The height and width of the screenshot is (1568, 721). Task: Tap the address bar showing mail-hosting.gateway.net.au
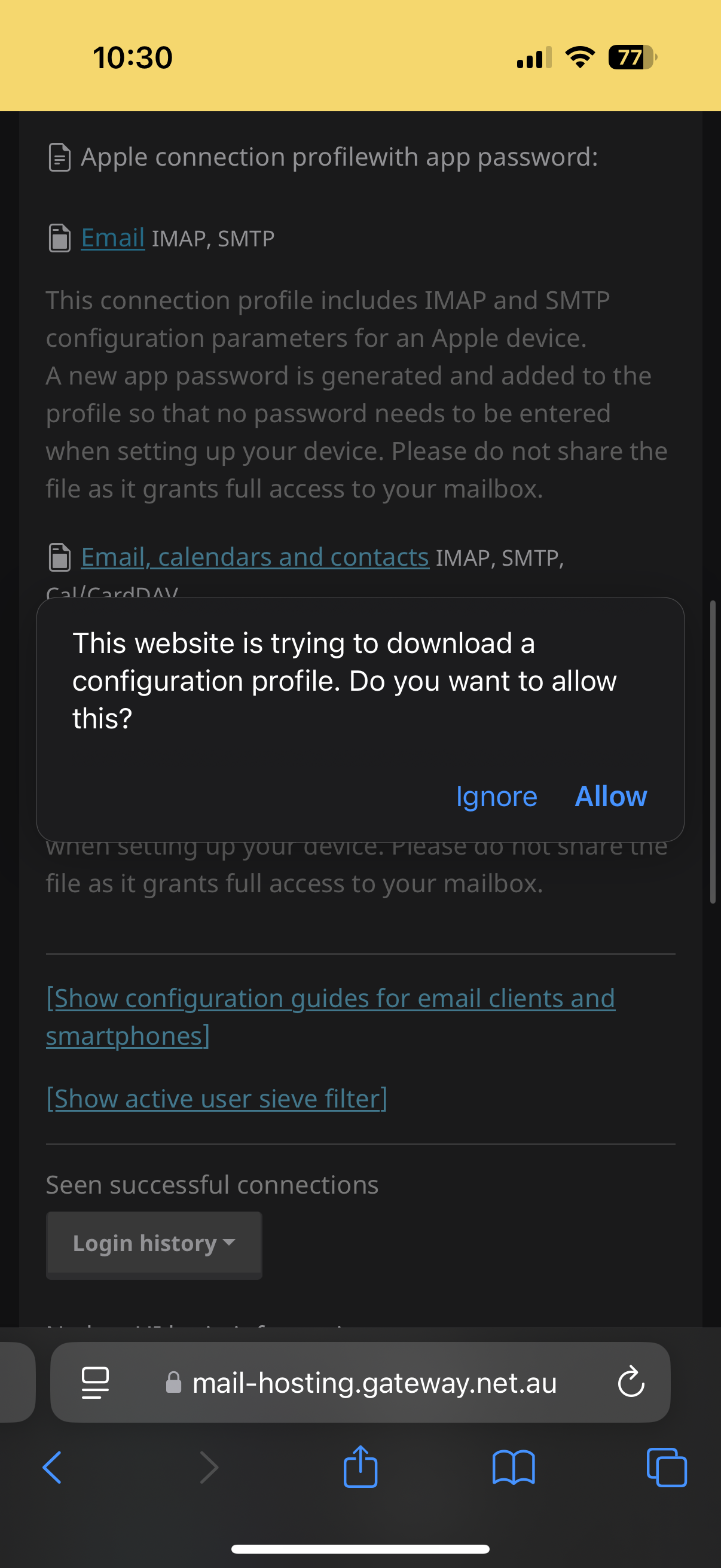click(373, 1382)
